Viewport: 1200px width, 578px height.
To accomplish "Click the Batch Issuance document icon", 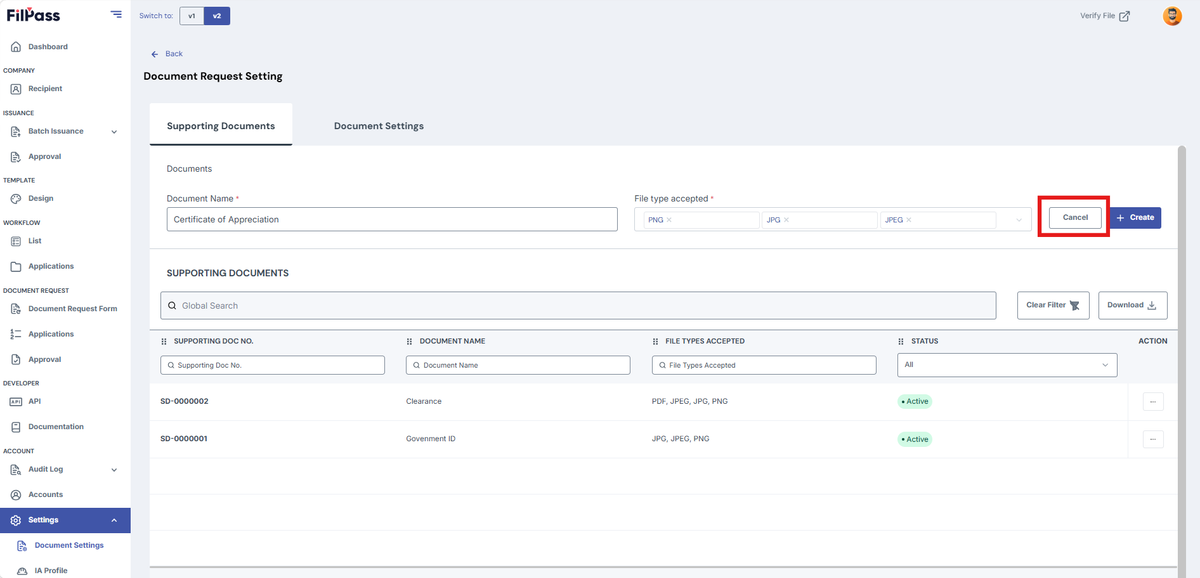I will pyautogui.click(x=16, y=131).
